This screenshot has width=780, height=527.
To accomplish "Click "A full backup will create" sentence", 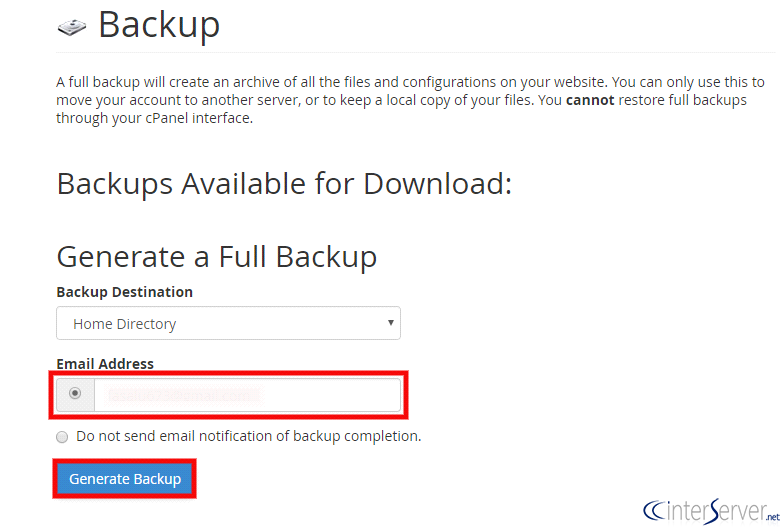I will [x=140, y=82].
